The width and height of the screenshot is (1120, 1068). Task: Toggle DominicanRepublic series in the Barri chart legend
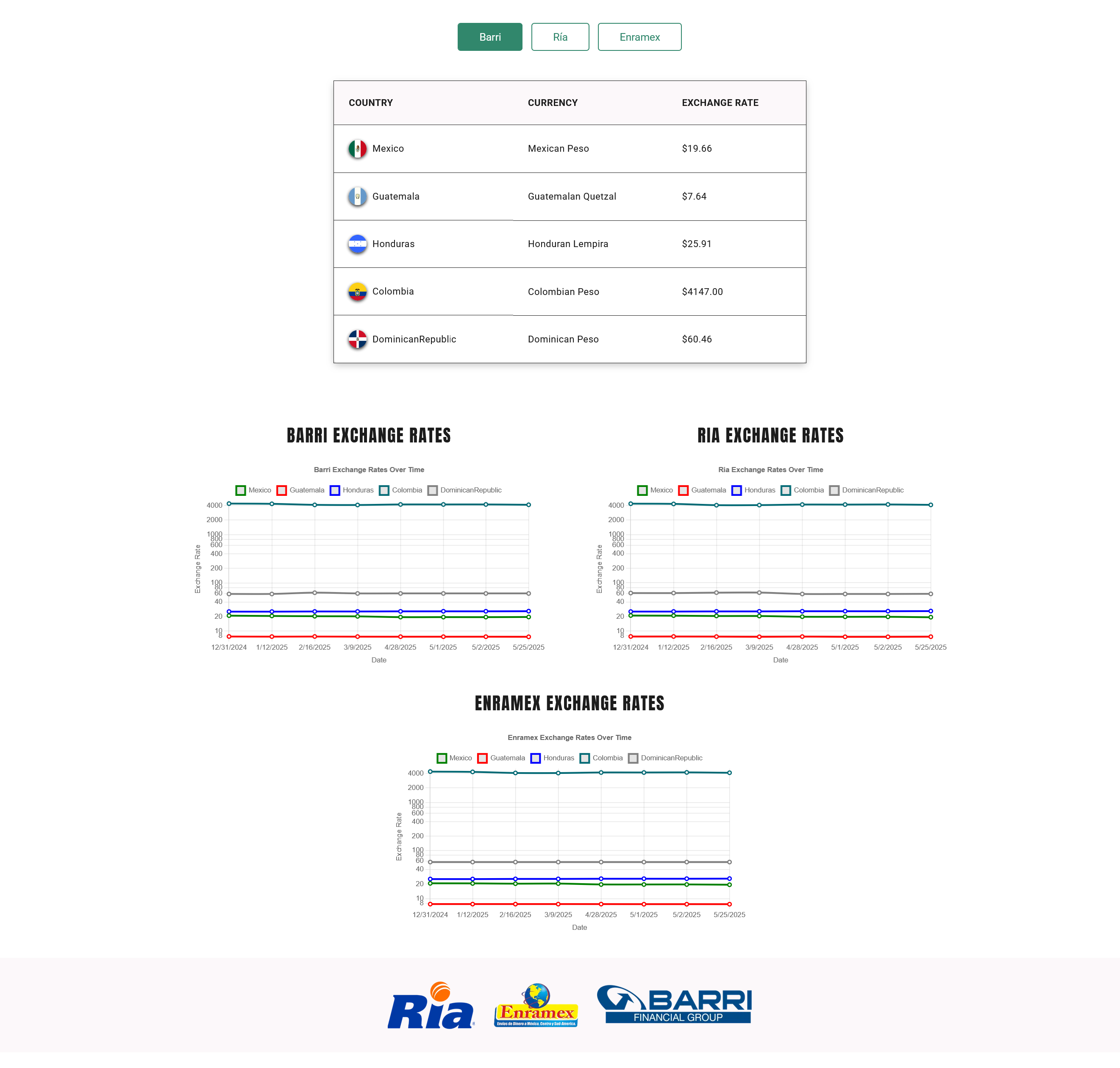click(x=464, y=490)
